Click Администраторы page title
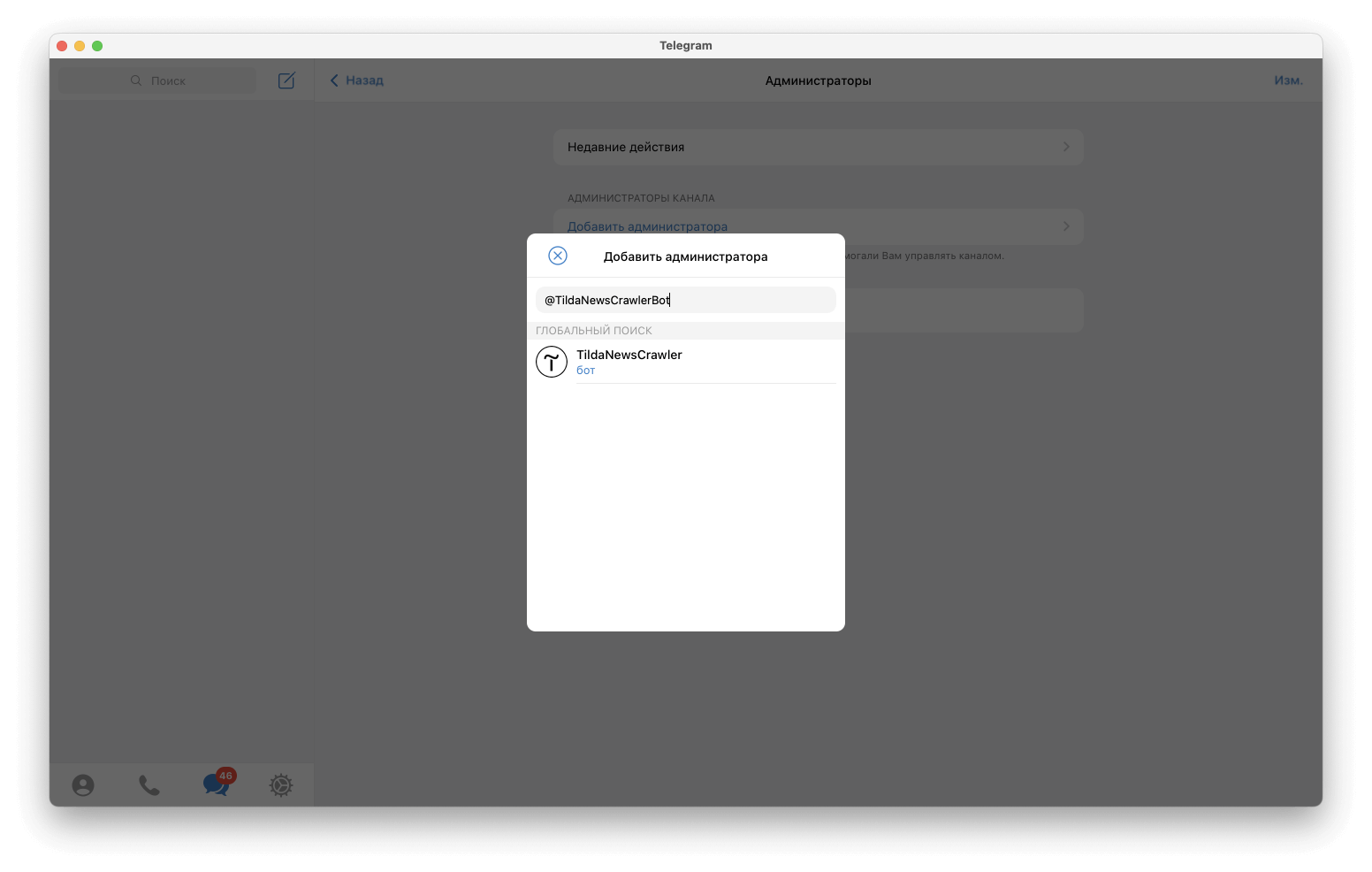Screen dimensions: 1372x872 point(819,80)
